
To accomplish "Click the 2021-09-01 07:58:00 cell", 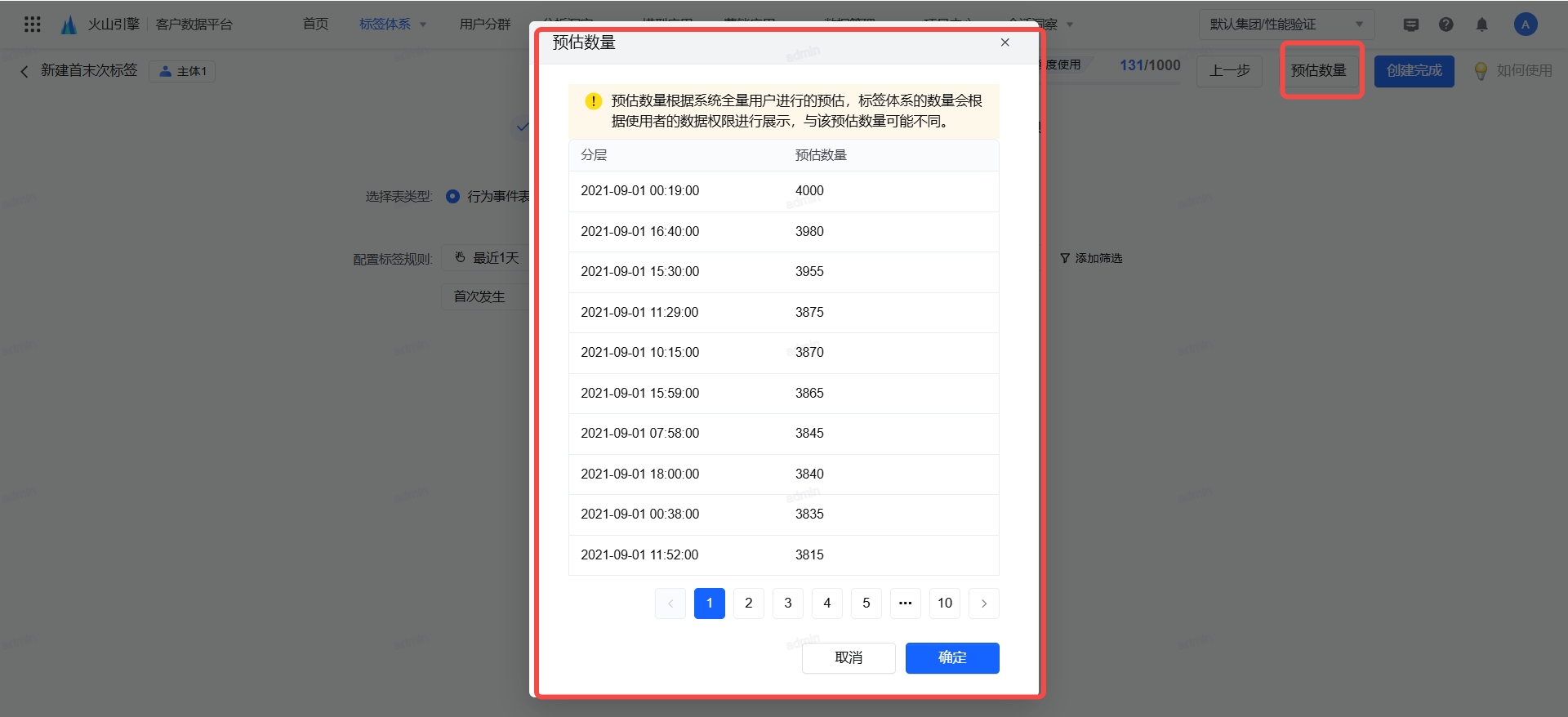I will coord(640,434).
